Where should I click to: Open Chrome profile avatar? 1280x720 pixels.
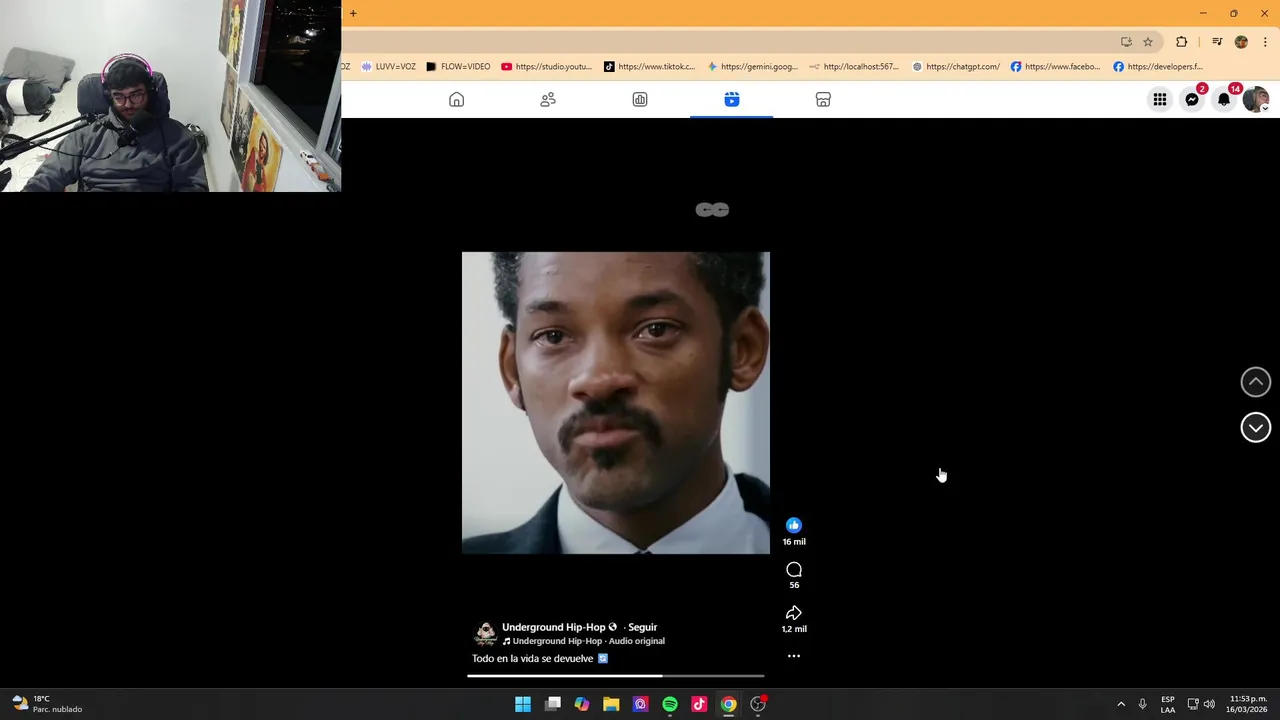[x=1241, y=42]
